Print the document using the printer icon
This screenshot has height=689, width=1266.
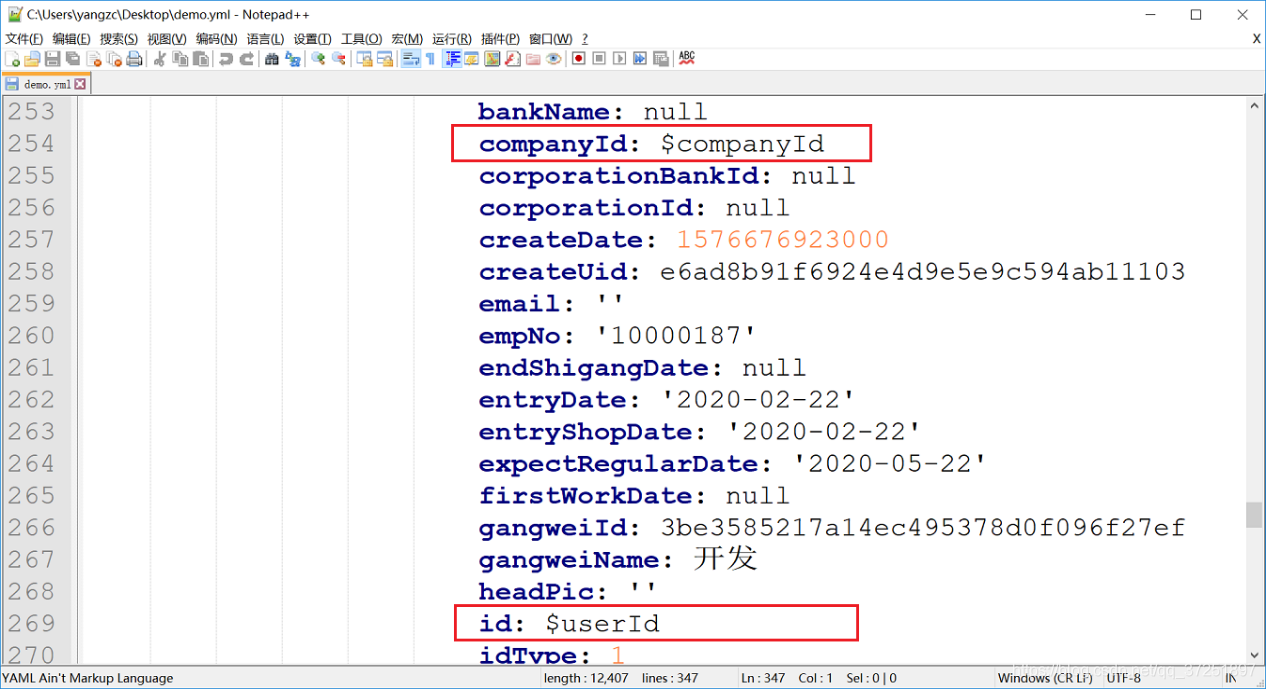pos(134,59)
